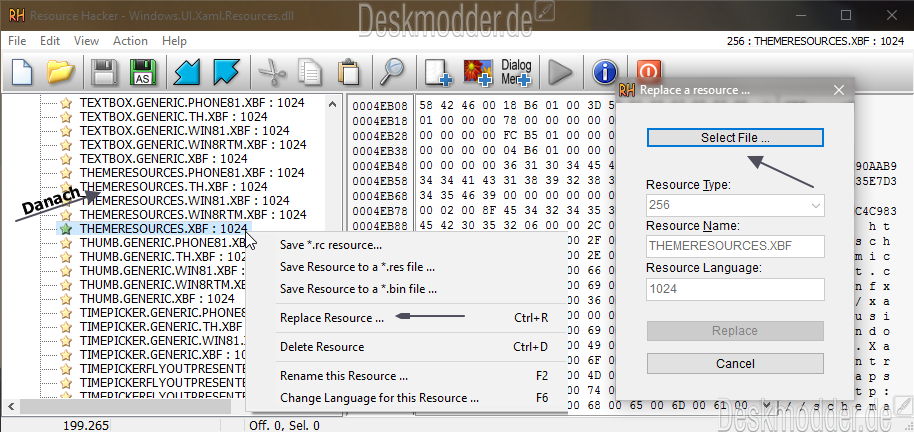The width and height of the screenshot is (914, 432).
Task: Select THEMERESOURCES.XBF : 1024 tree item
Action: 163,229
